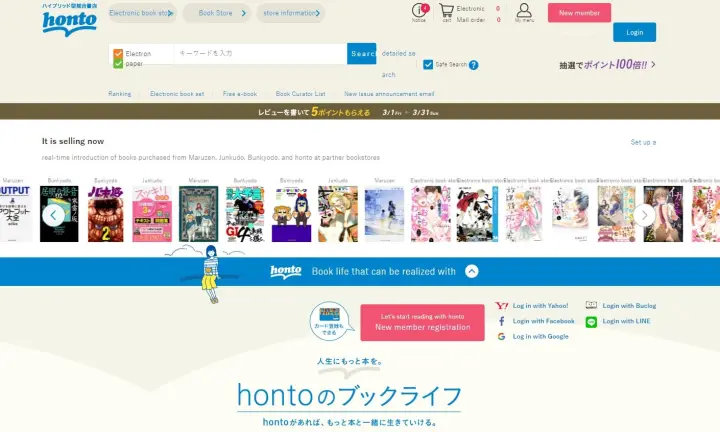
Task: Open the notice info icon
Action: pos(419,11)
